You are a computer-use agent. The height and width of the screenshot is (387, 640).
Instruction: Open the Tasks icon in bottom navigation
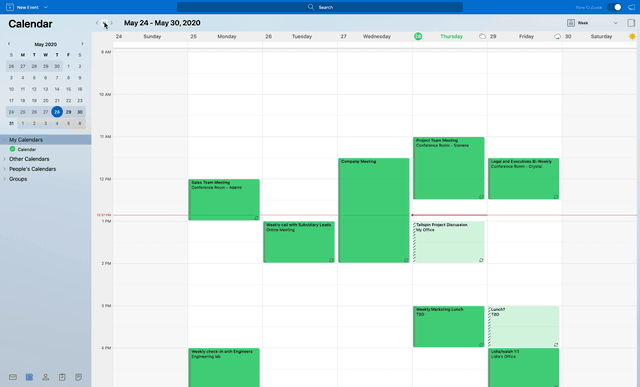point(62,377)
